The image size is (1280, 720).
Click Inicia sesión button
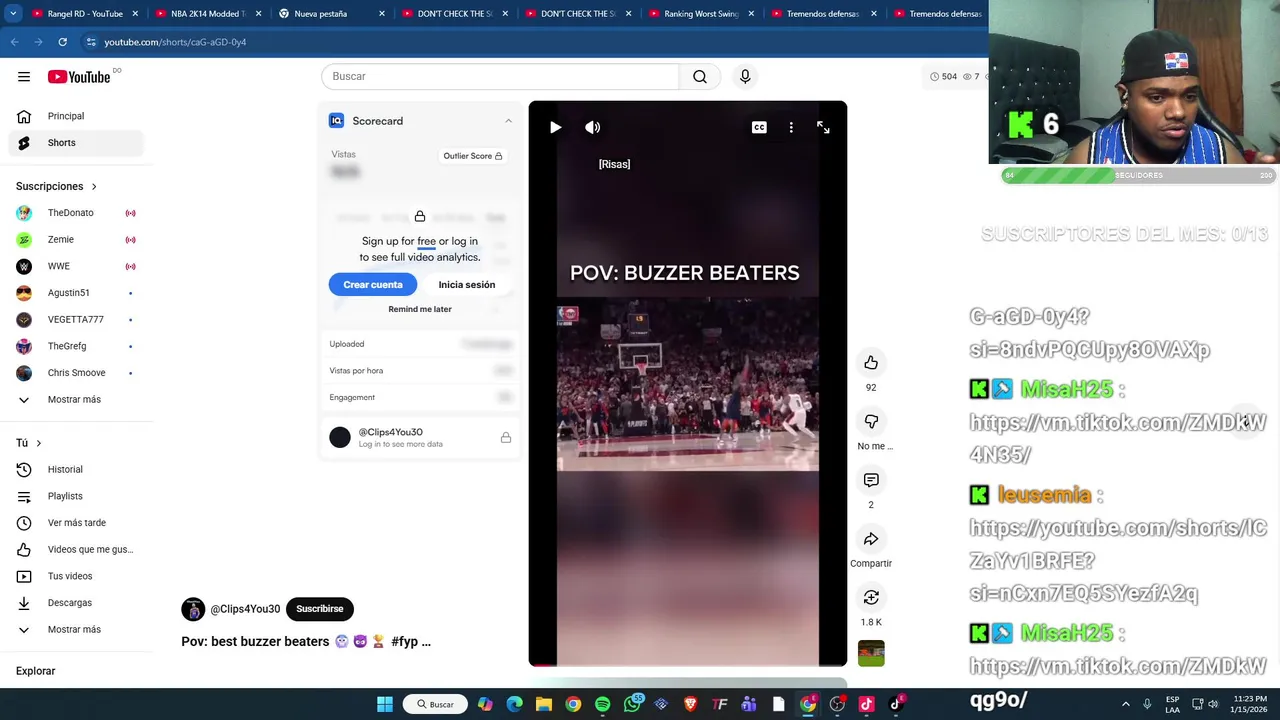466,285
